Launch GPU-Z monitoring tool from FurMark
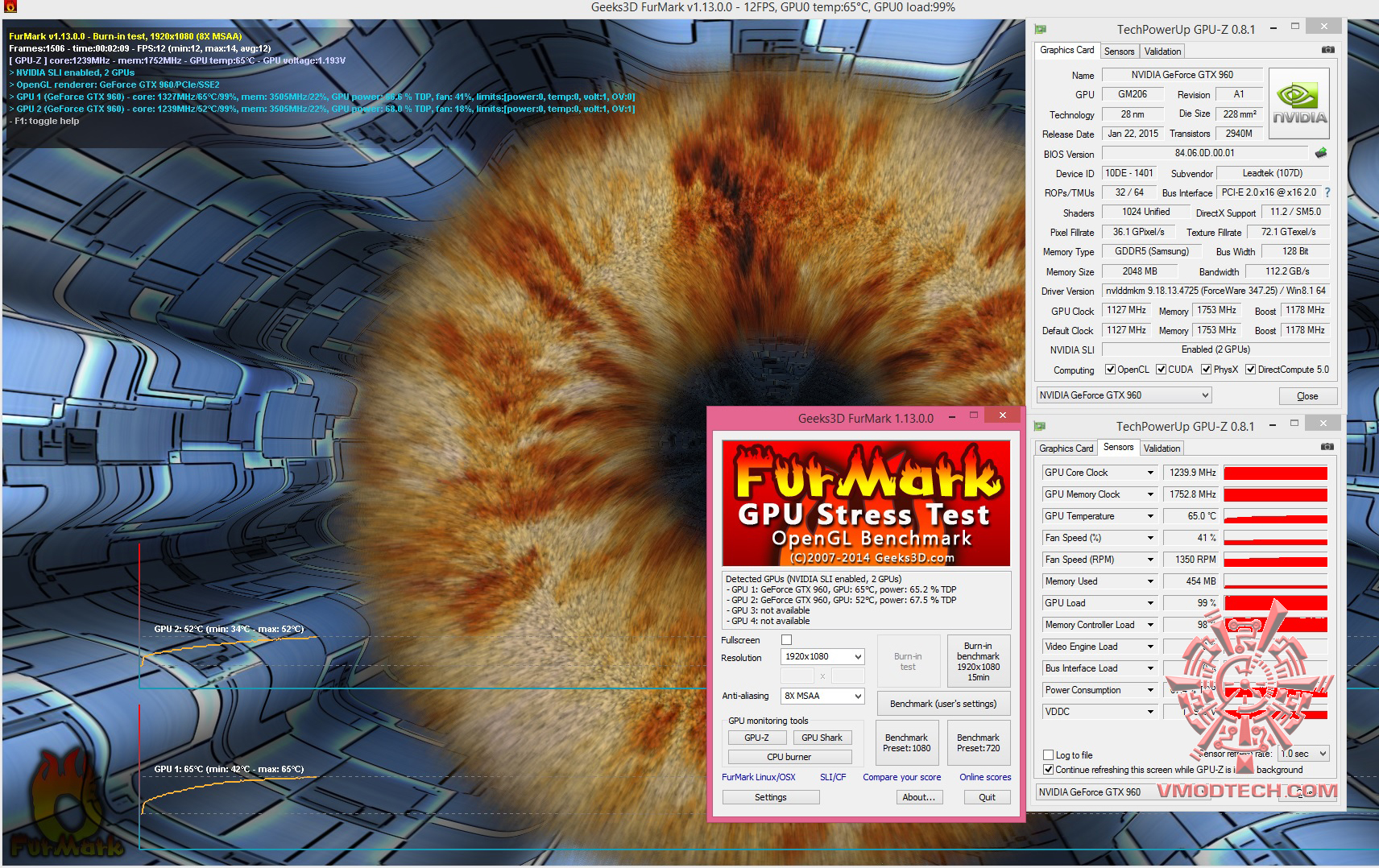 pos(756,738)
